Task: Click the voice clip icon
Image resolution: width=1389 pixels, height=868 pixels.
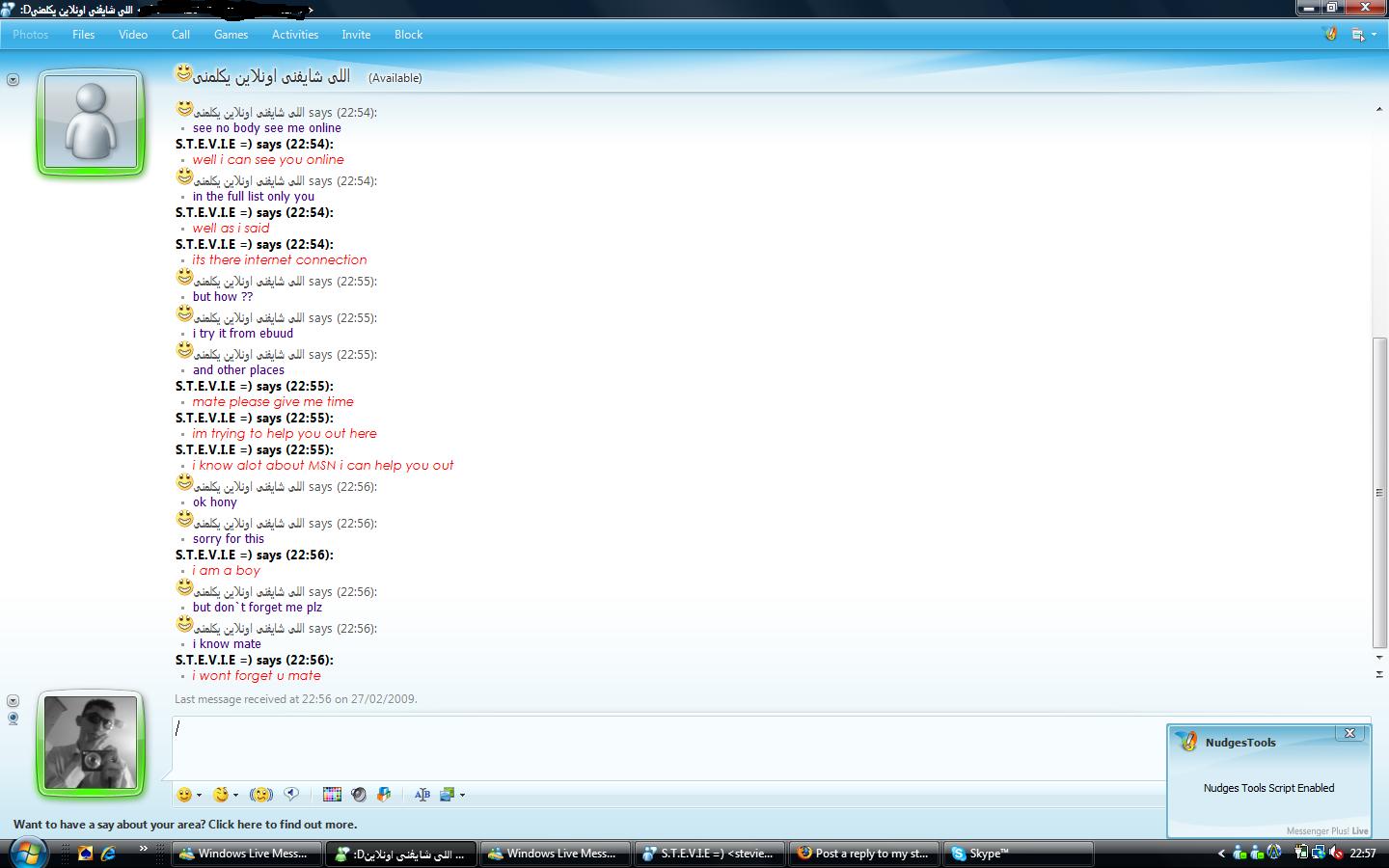Action: (x=291, y=795)
